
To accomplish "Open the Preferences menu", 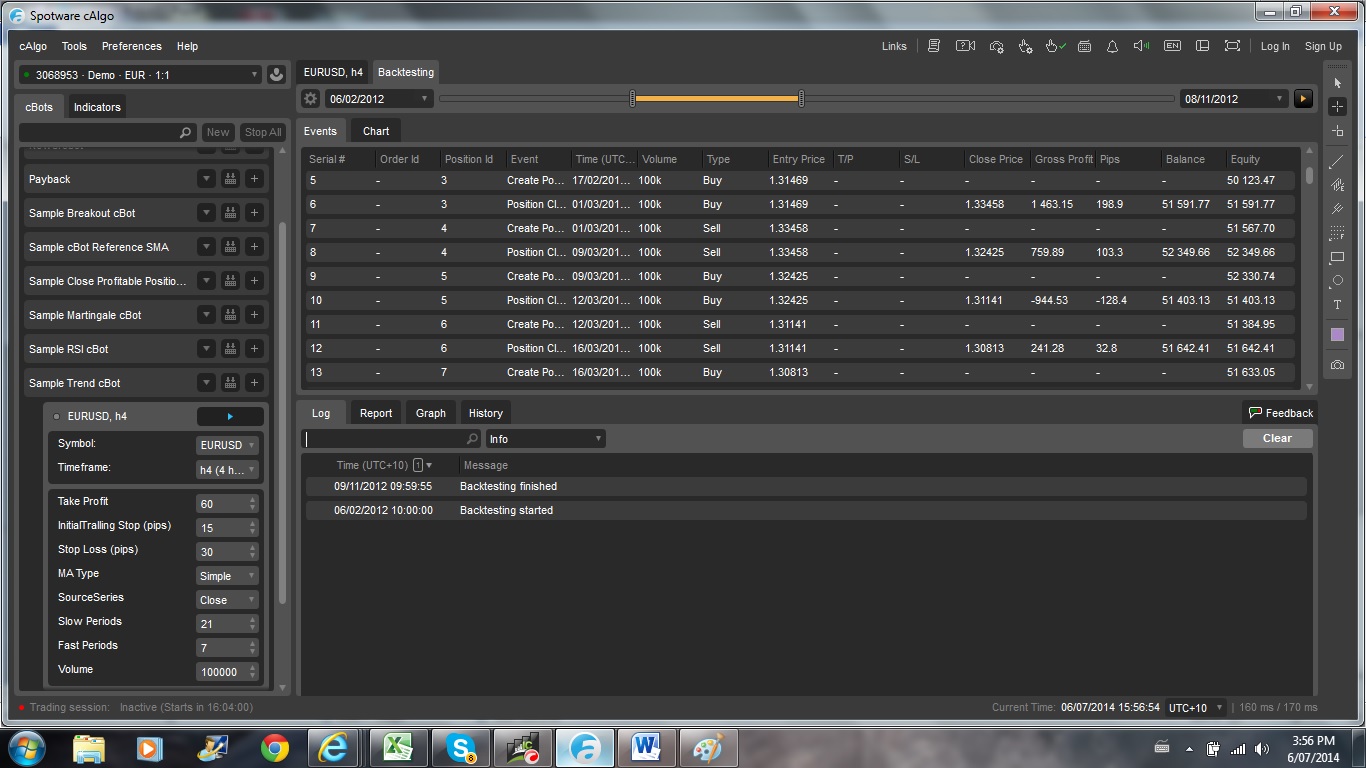I will tap(131, 46).
